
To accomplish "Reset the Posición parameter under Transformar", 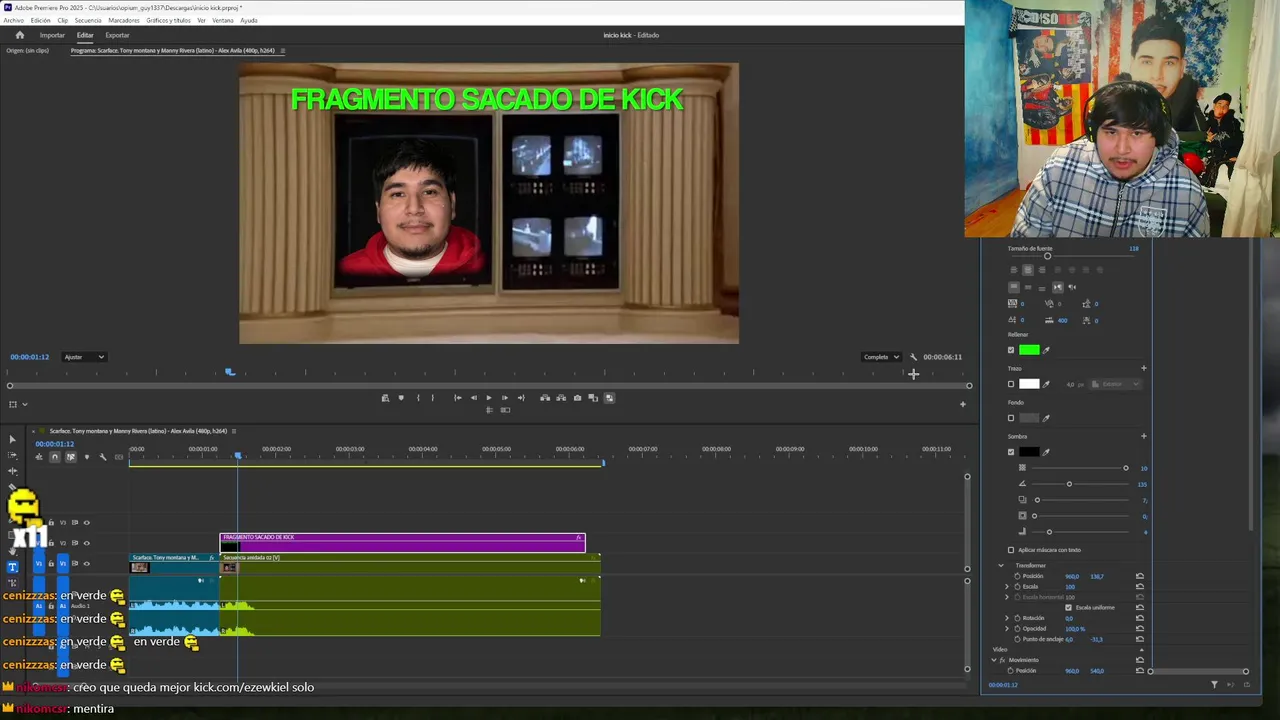I will (1140, 576).
